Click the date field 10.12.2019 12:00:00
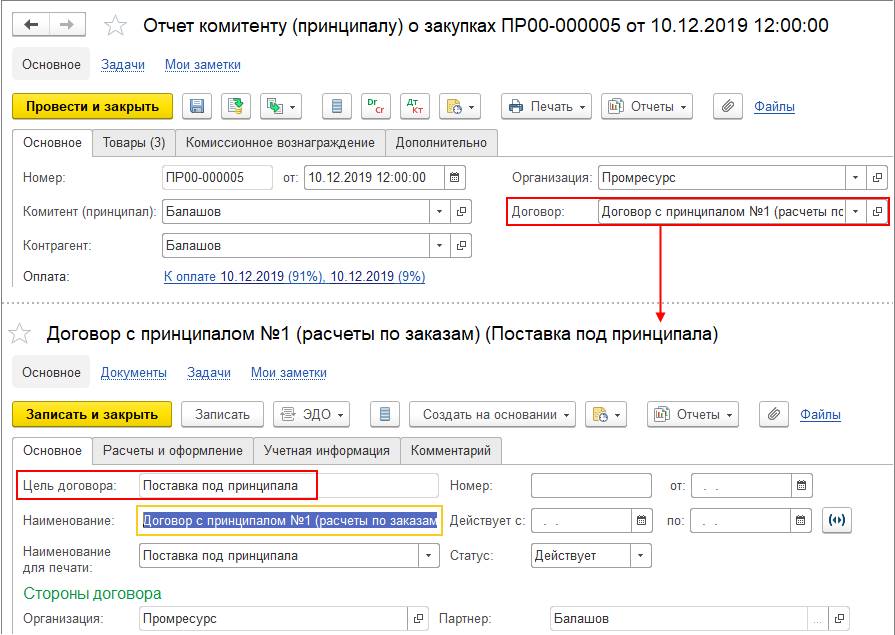This screenshot has height=635, width=895. pyautogui.click(x=374, y=178)
